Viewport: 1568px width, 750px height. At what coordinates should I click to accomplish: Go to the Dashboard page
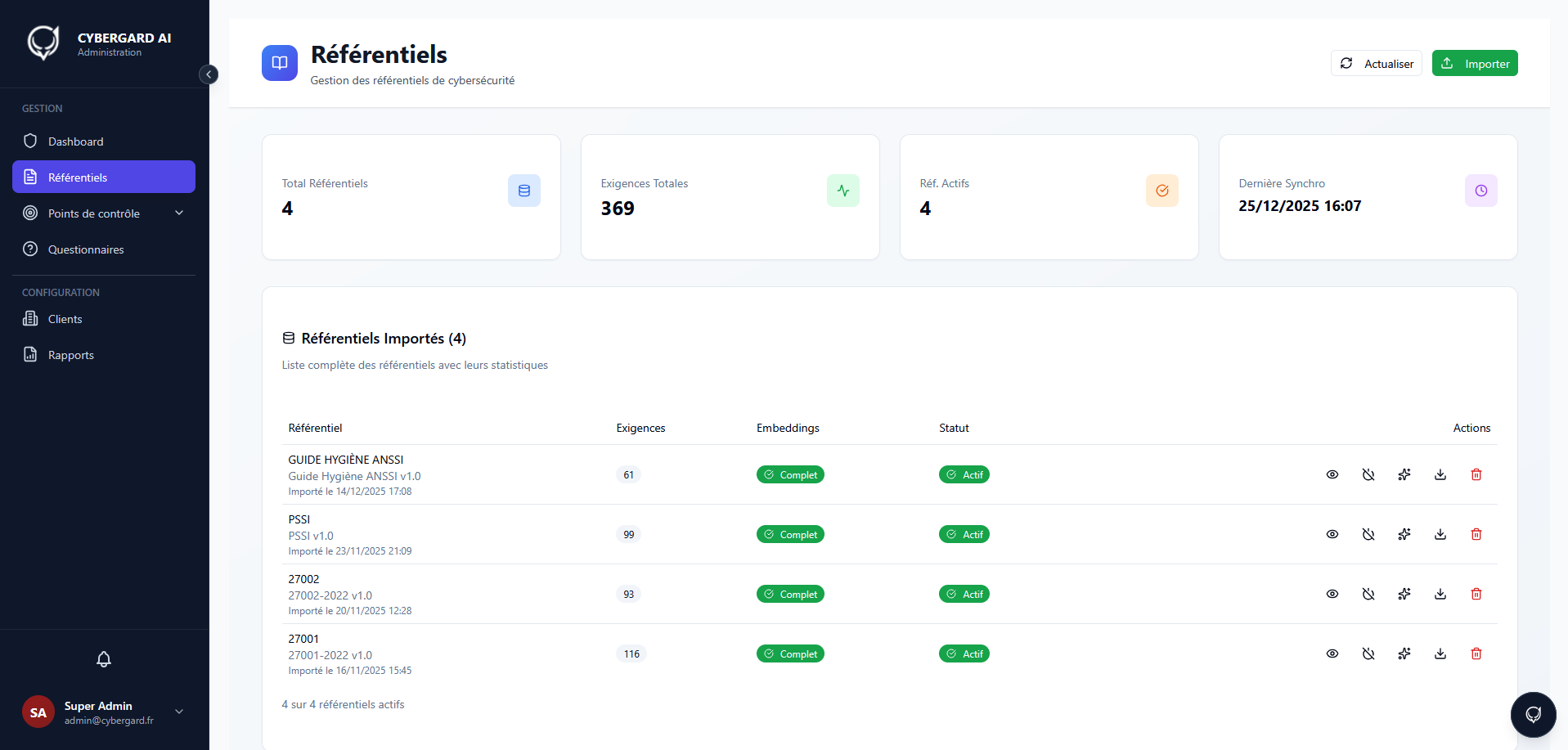tap(104, 141)
